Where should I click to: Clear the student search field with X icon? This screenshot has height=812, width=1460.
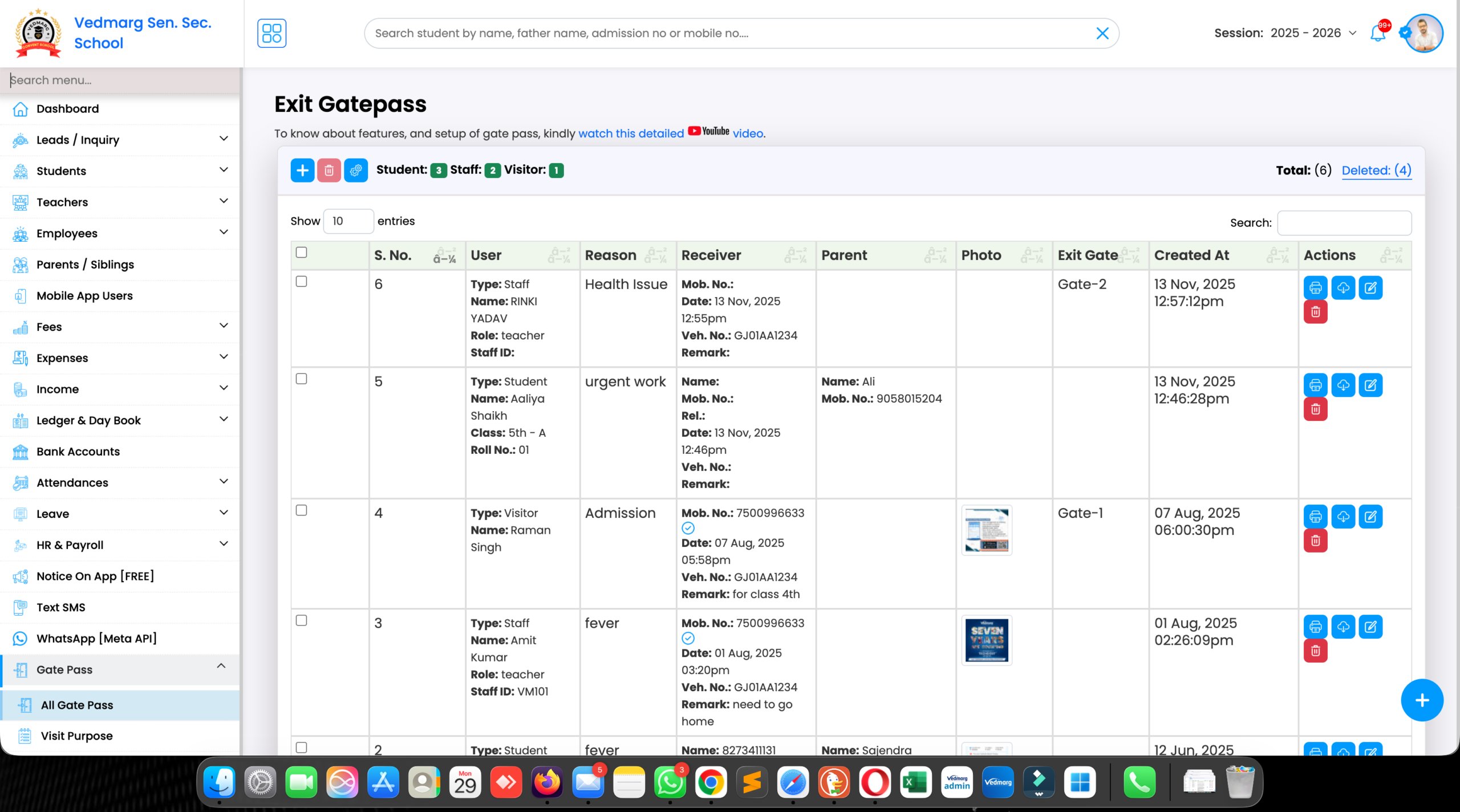pyautogui.click(x=1102, y=33)
